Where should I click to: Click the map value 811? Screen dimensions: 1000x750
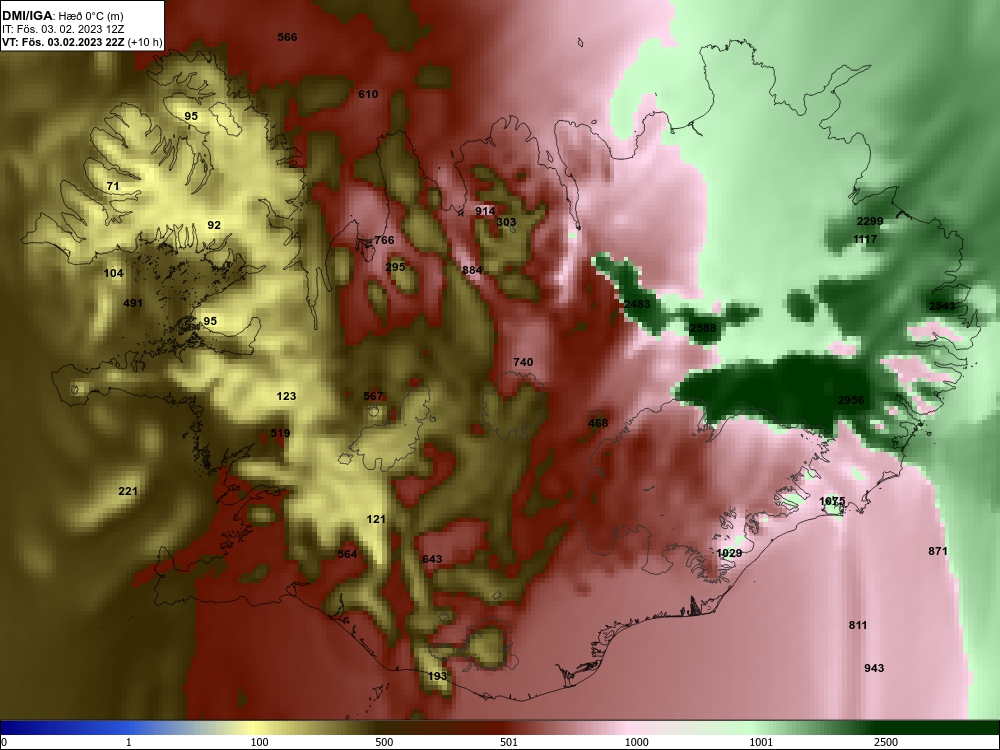point(858,625)
